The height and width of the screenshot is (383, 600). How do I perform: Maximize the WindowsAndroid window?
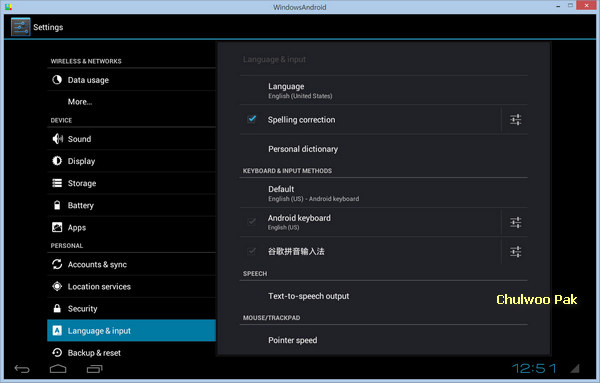570,6
